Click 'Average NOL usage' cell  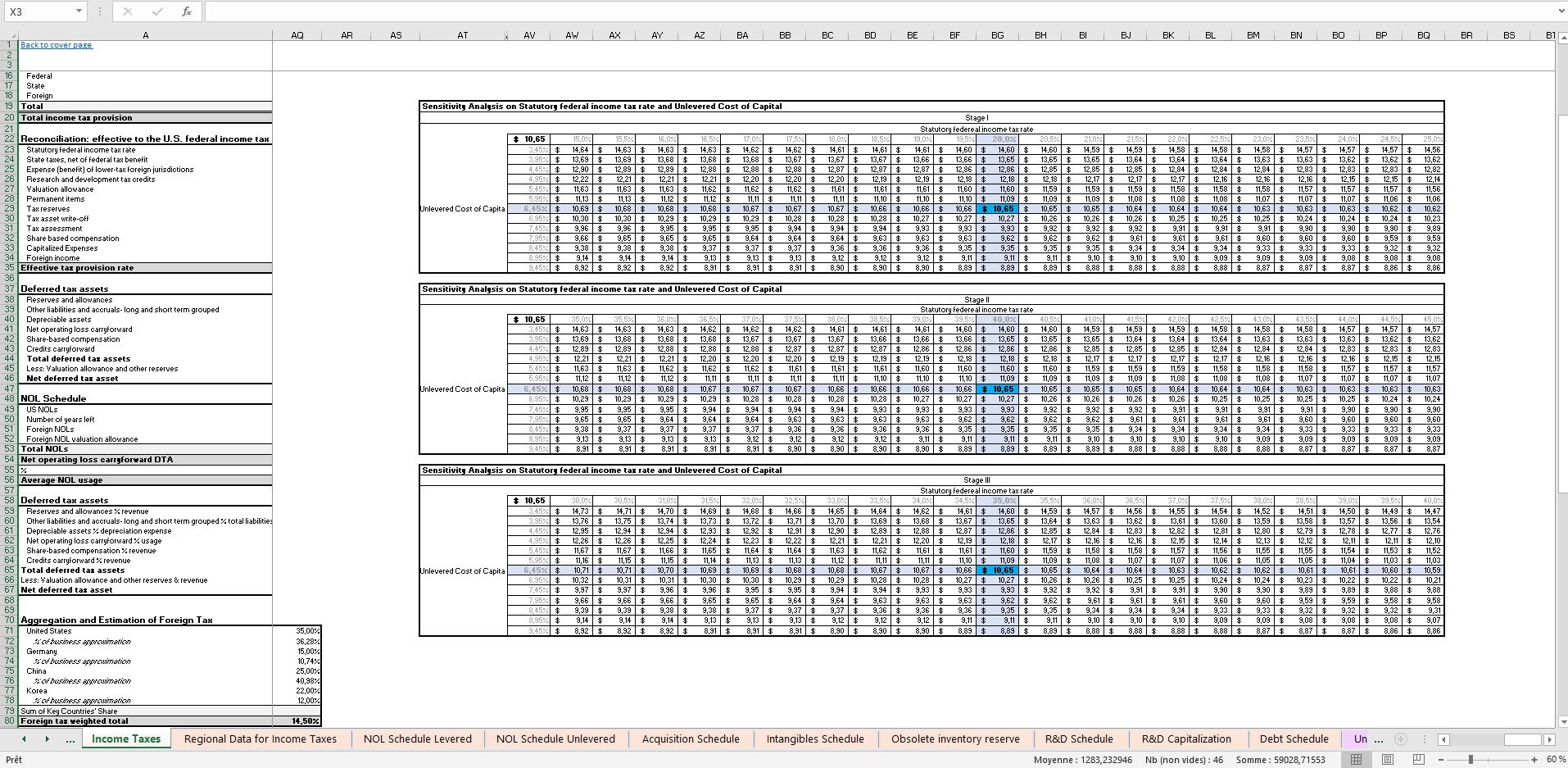coord(145,480)
